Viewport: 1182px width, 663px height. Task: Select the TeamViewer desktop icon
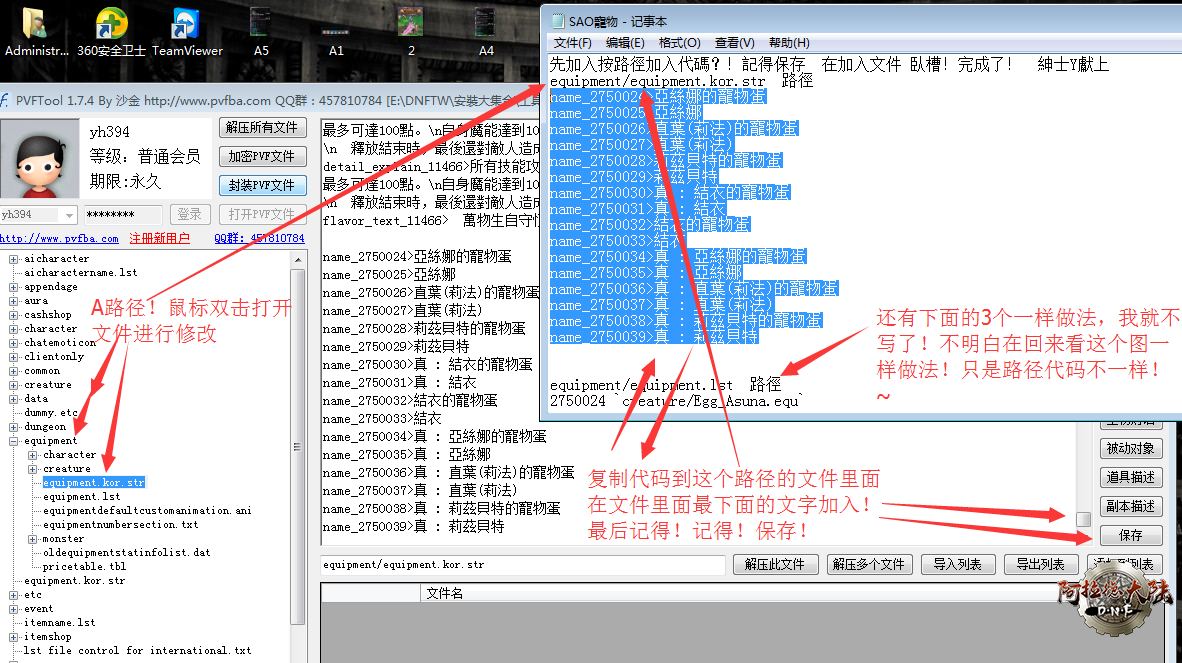pyautogui.click(x=187, y=25)
